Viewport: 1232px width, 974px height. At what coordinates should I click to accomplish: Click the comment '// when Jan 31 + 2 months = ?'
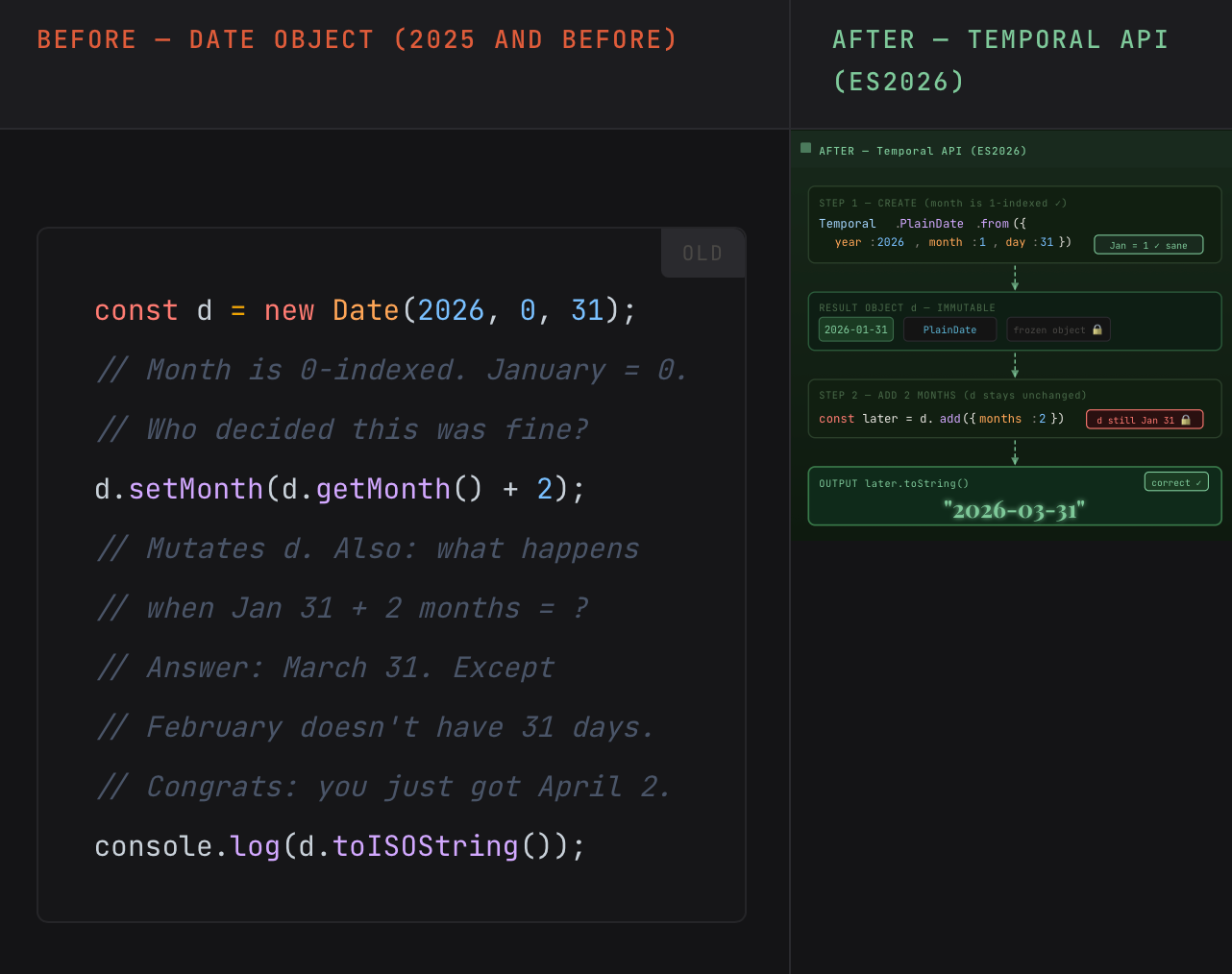click(341, 608)
